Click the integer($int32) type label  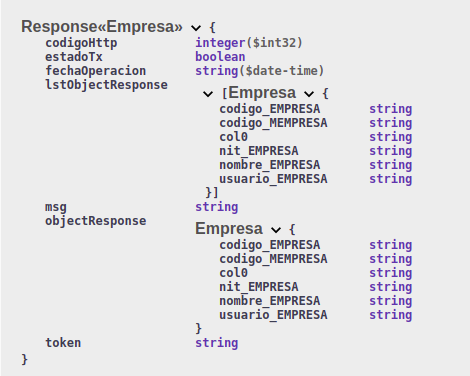click(x=249, y=43)
